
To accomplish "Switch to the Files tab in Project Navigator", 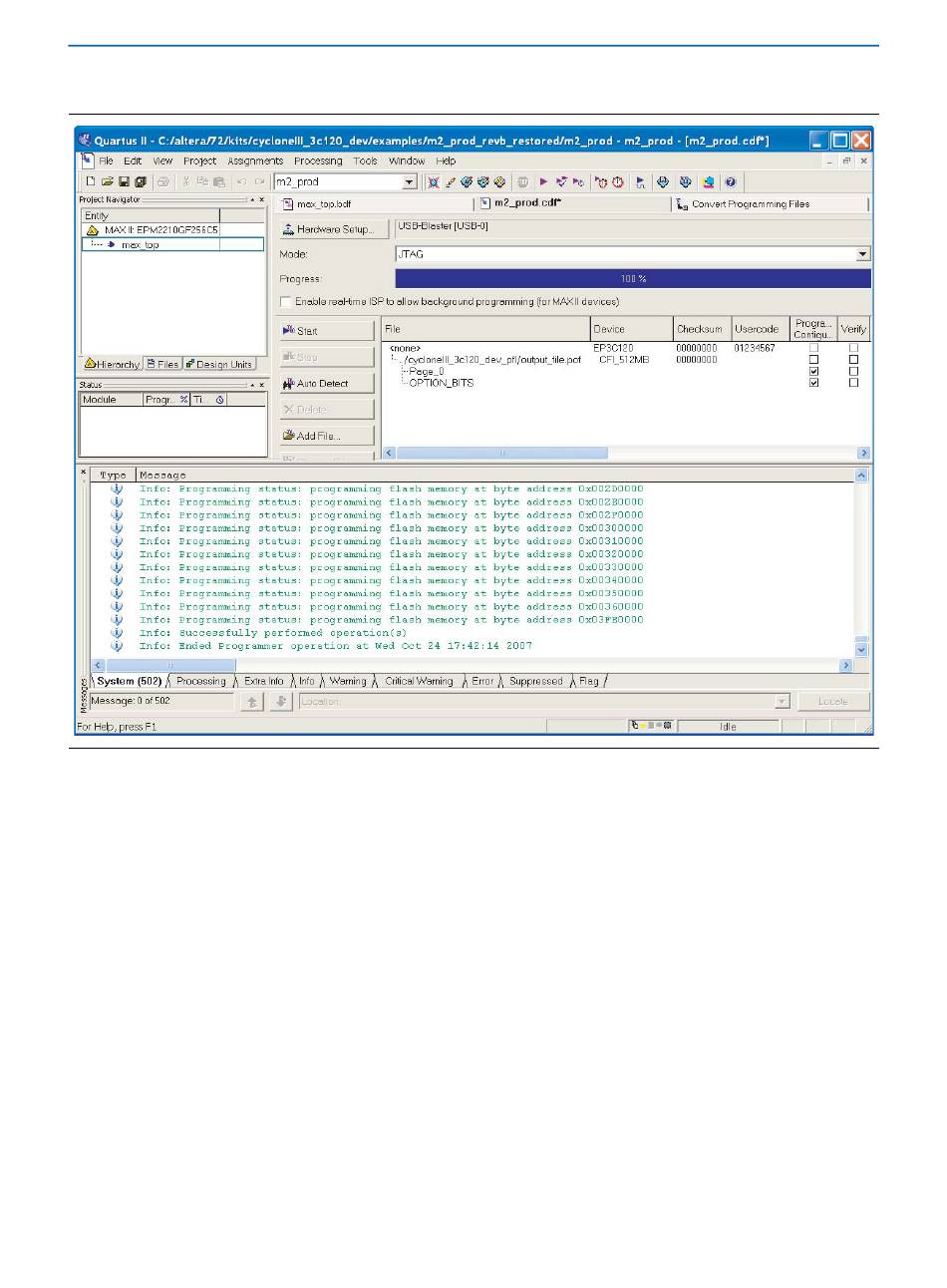I will pyautogui.click(x=162, y=365).
